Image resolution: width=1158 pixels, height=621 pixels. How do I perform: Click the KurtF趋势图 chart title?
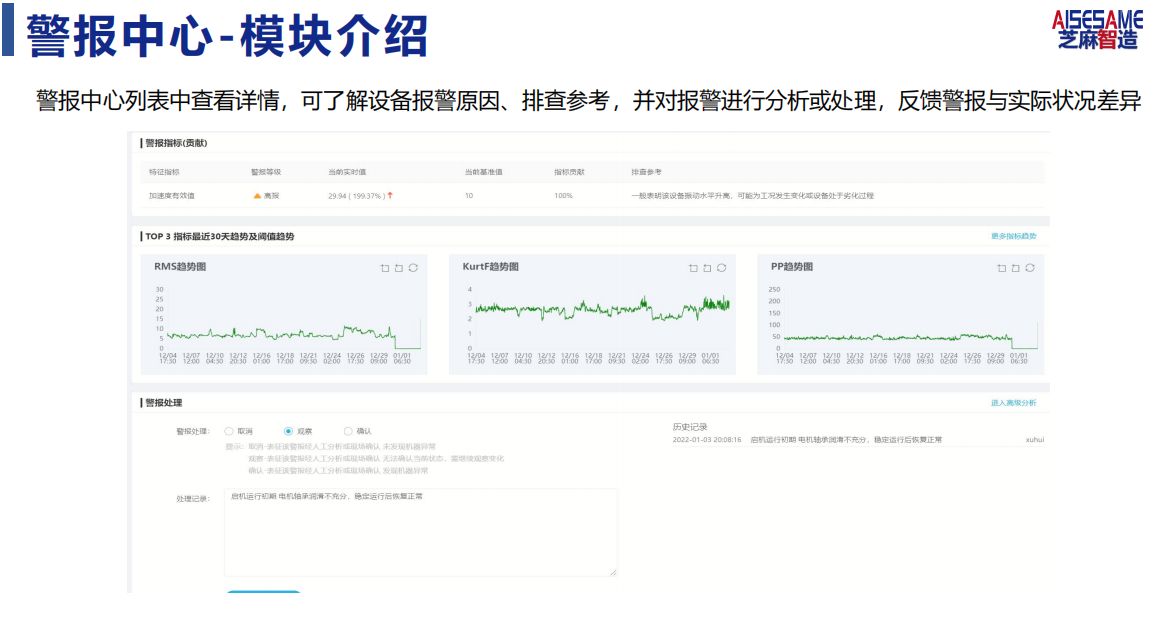point(490,267)
